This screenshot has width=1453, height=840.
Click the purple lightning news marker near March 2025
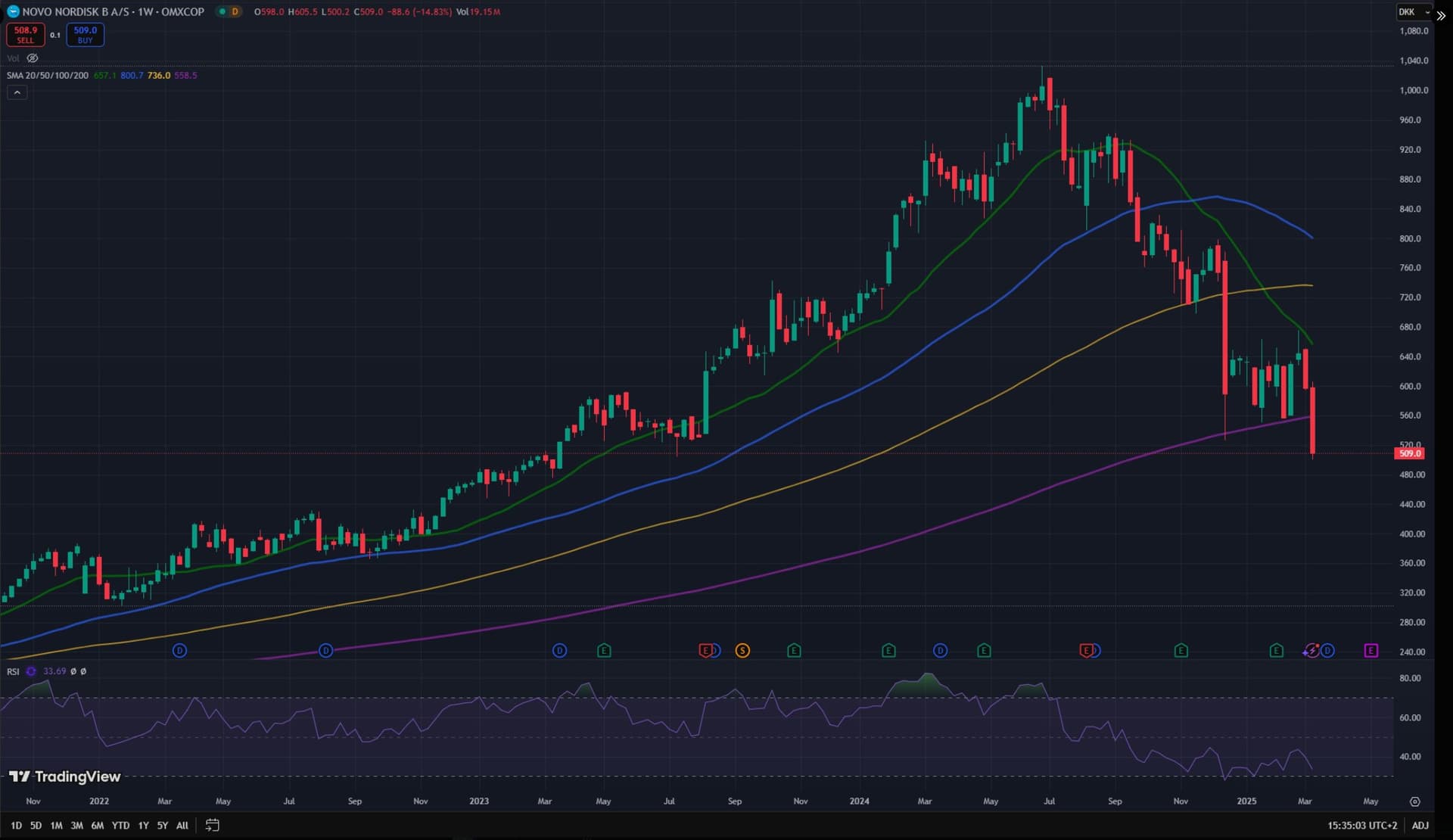tap(1311, 651)
